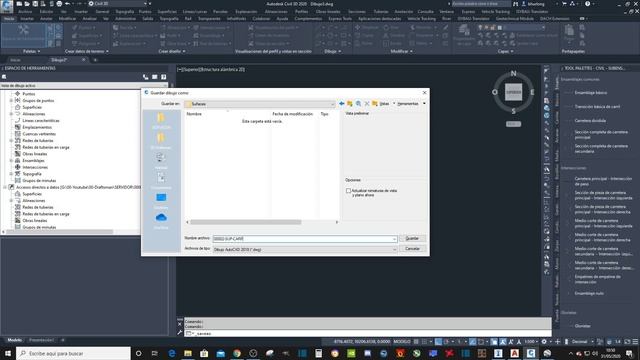Select Intersecciones in the prospector tree

pos(35,167)
